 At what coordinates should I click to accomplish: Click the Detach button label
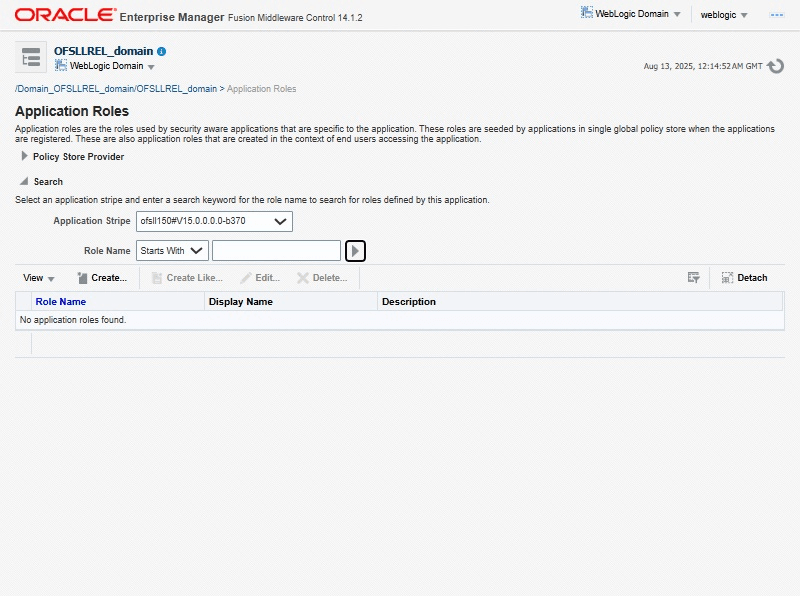pos(752,278)
